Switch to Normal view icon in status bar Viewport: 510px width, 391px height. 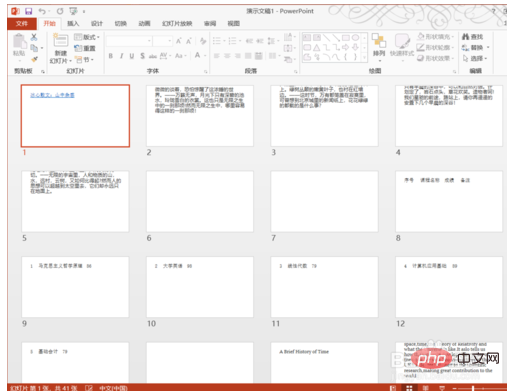tap(393, 388)
